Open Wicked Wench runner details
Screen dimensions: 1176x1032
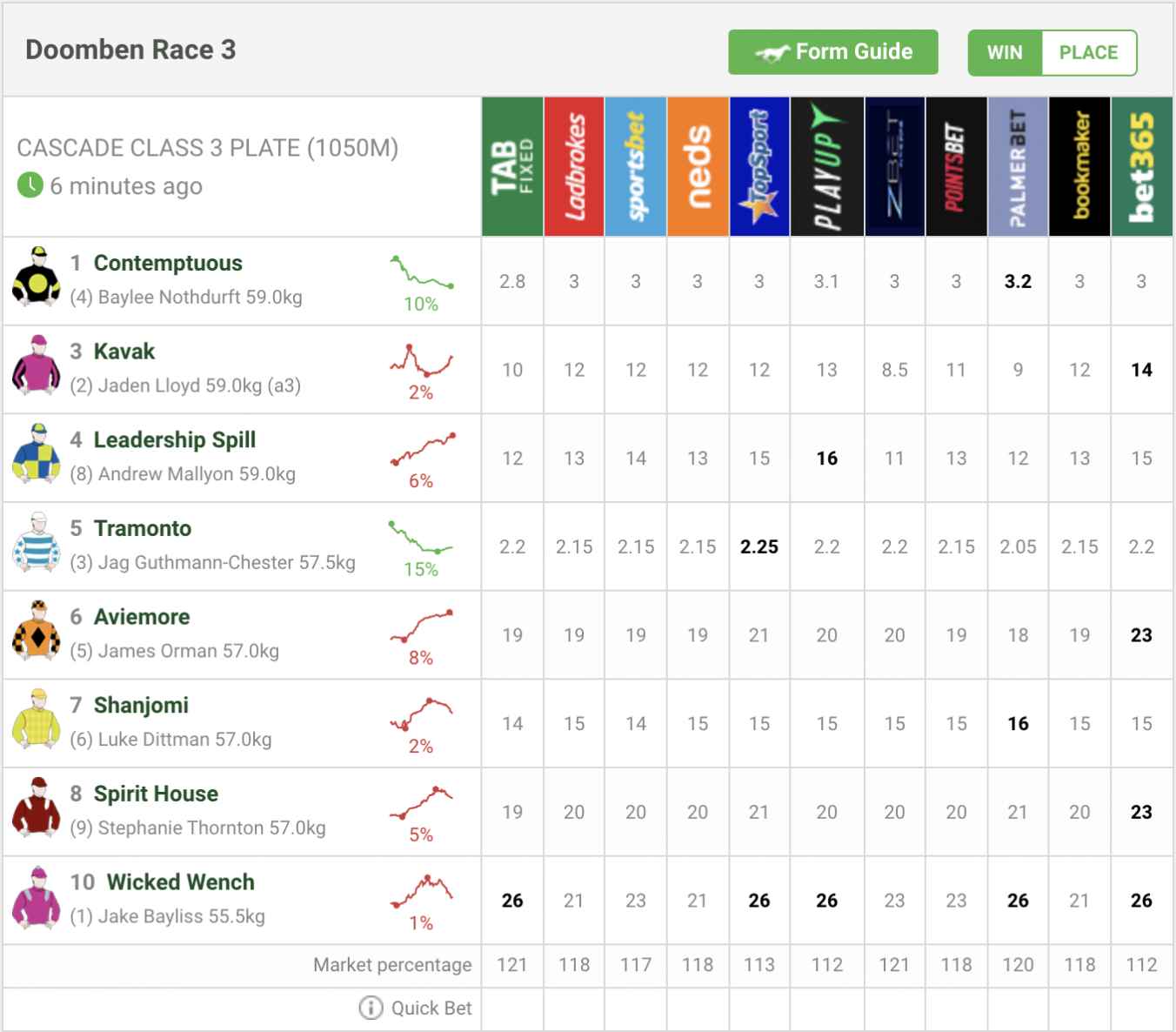(180, 881)
